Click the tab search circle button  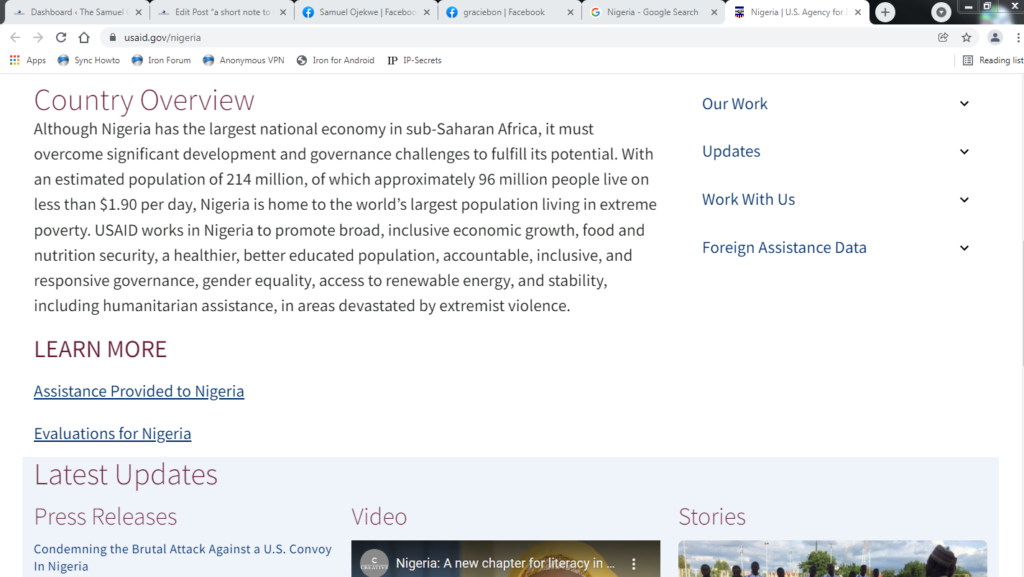tap(941, 12)
